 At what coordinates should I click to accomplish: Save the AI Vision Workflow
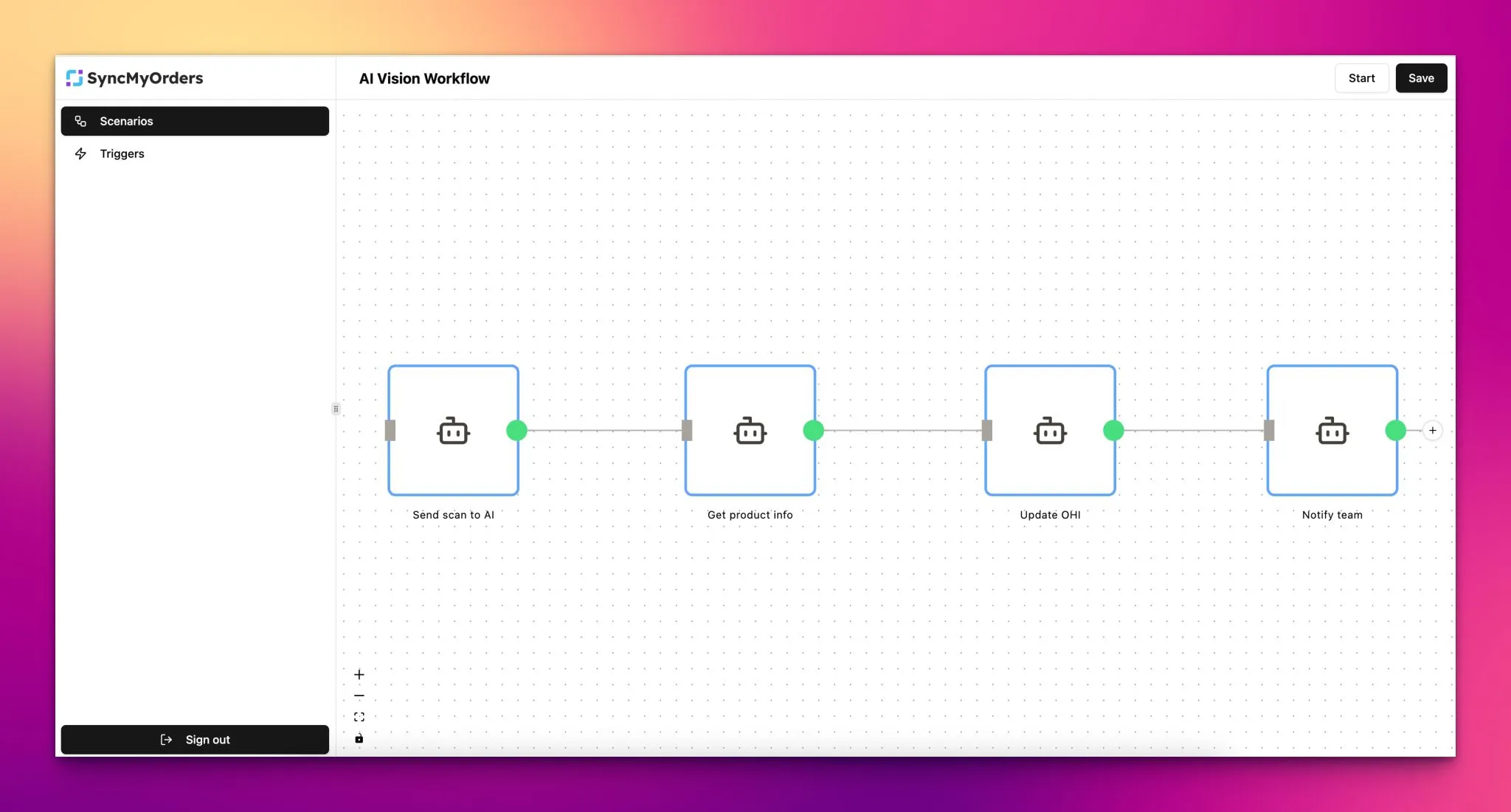1421,77
